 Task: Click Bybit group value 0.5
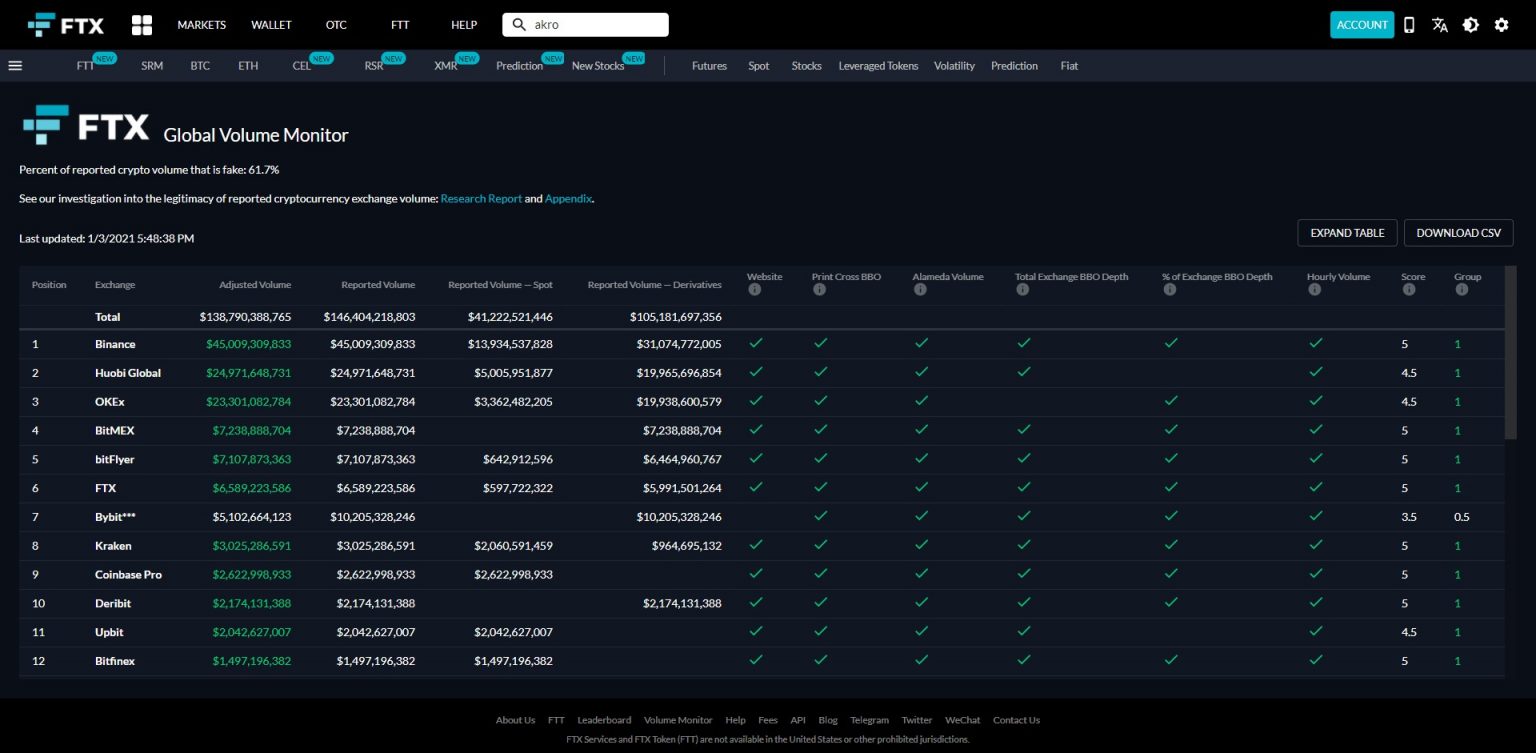pyautogui.click(x=1461, y=517)
